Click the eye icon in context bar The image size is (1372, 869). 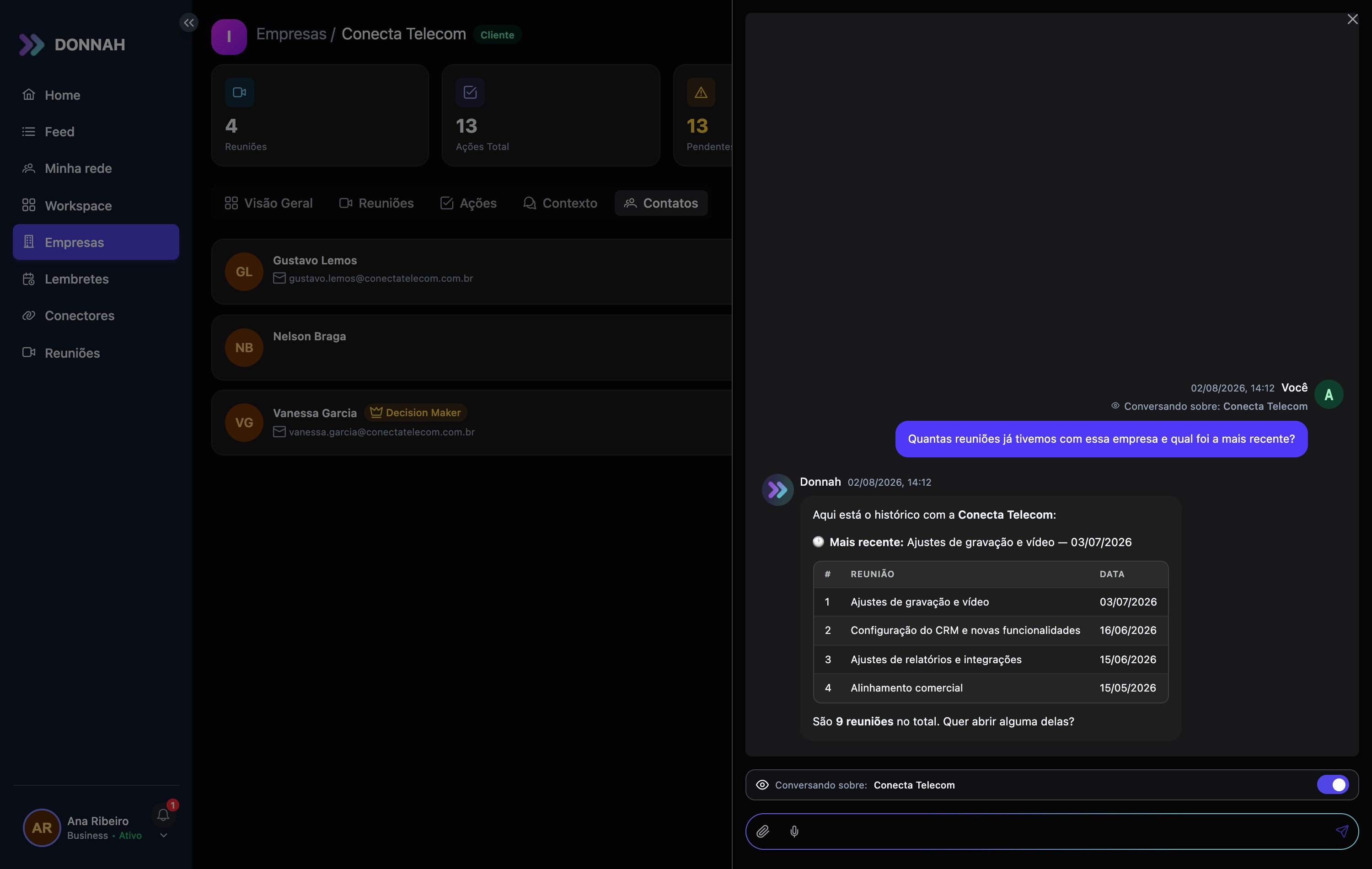pyautogui.click(x=762, y=785)
